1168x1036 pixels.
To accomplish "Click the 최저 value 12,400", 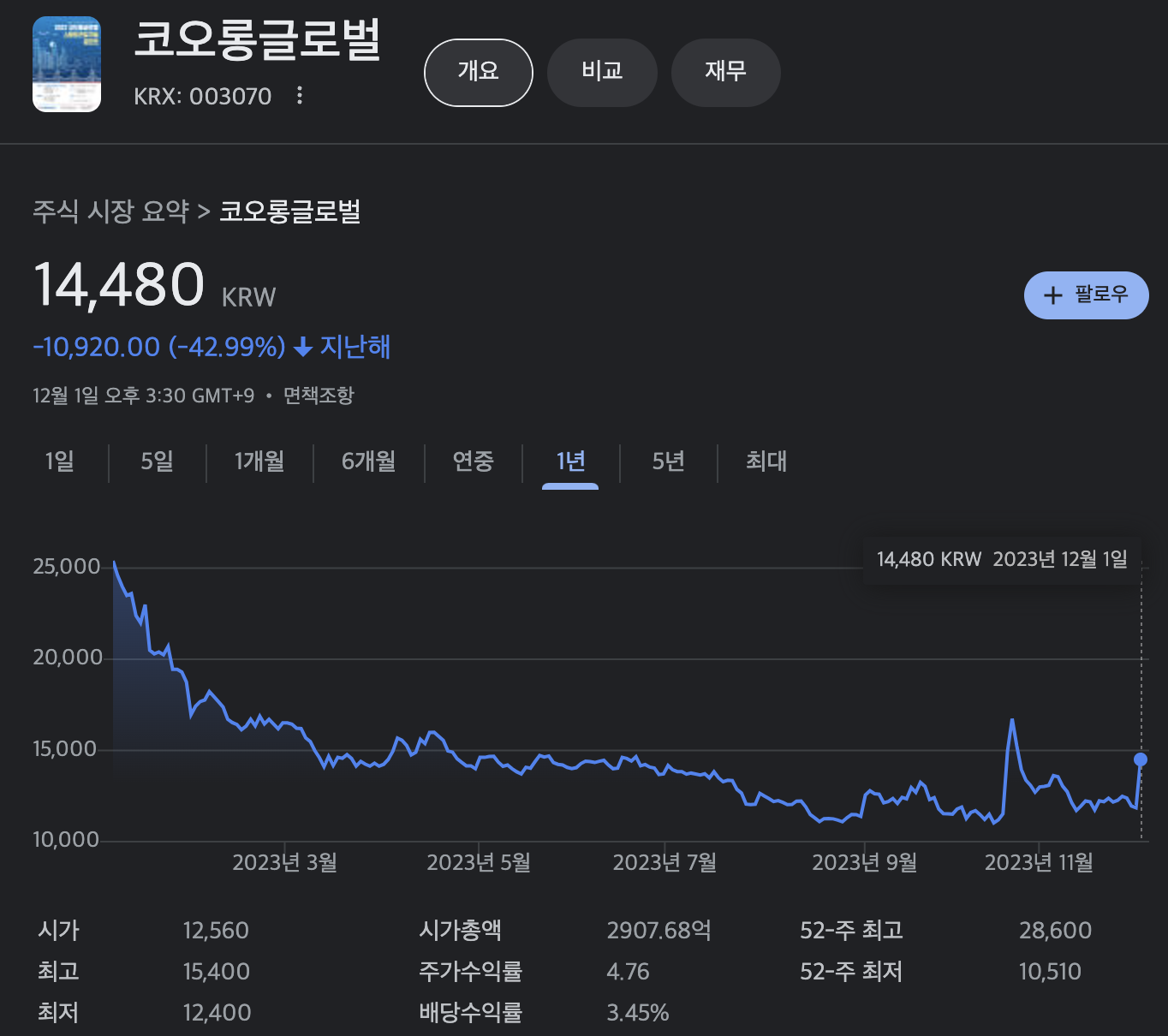I will coord(217,1013).
